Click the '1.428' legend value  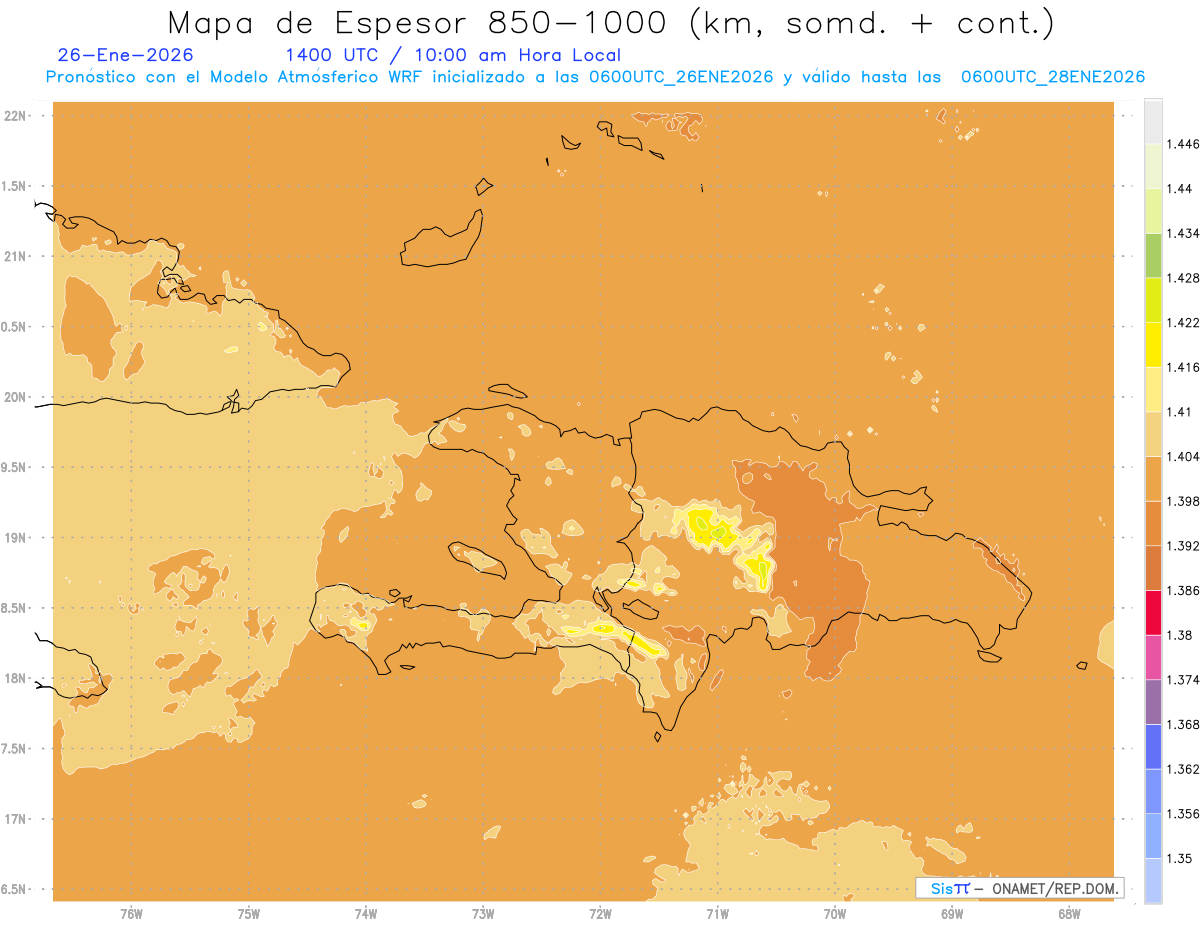(x=1182, y=278)
